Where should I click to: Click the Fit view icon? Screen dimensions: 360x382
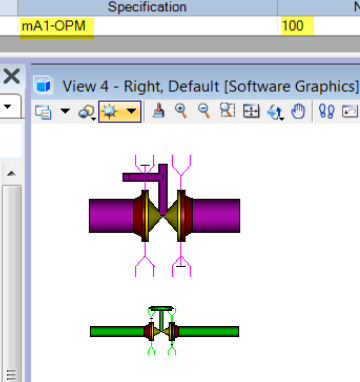coord(251,111)
